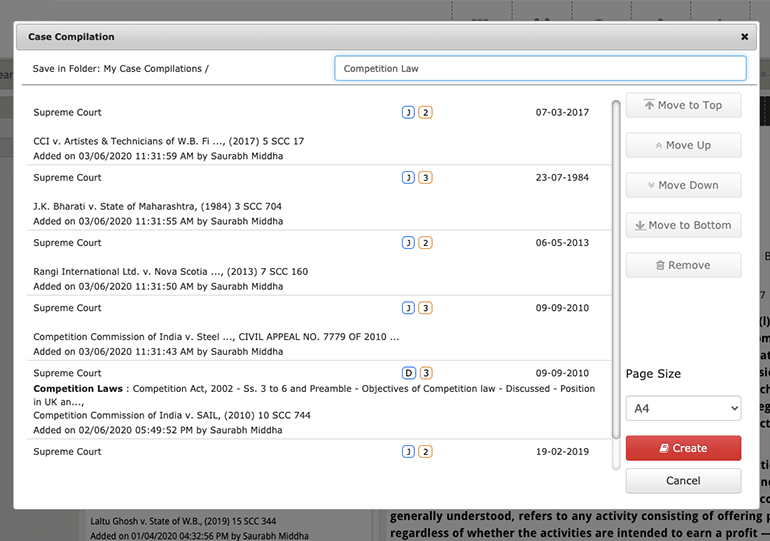Open the Page Size A4 dropdown
Screen dimensions: 770x541
[683, 408]
